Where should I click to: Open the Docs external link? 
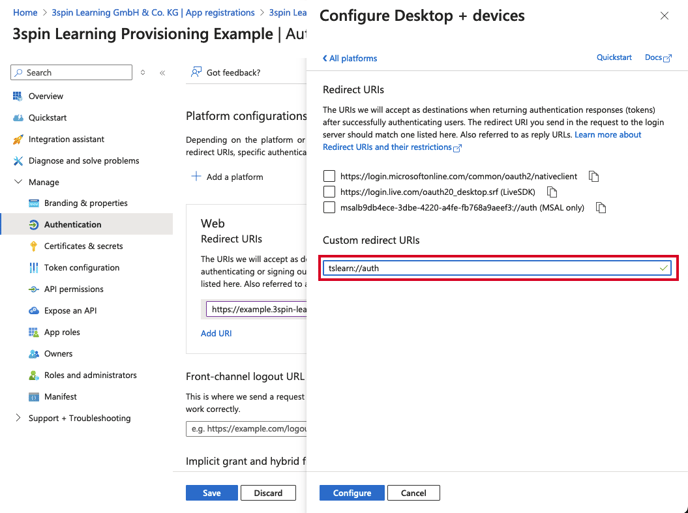pos(658,57)
